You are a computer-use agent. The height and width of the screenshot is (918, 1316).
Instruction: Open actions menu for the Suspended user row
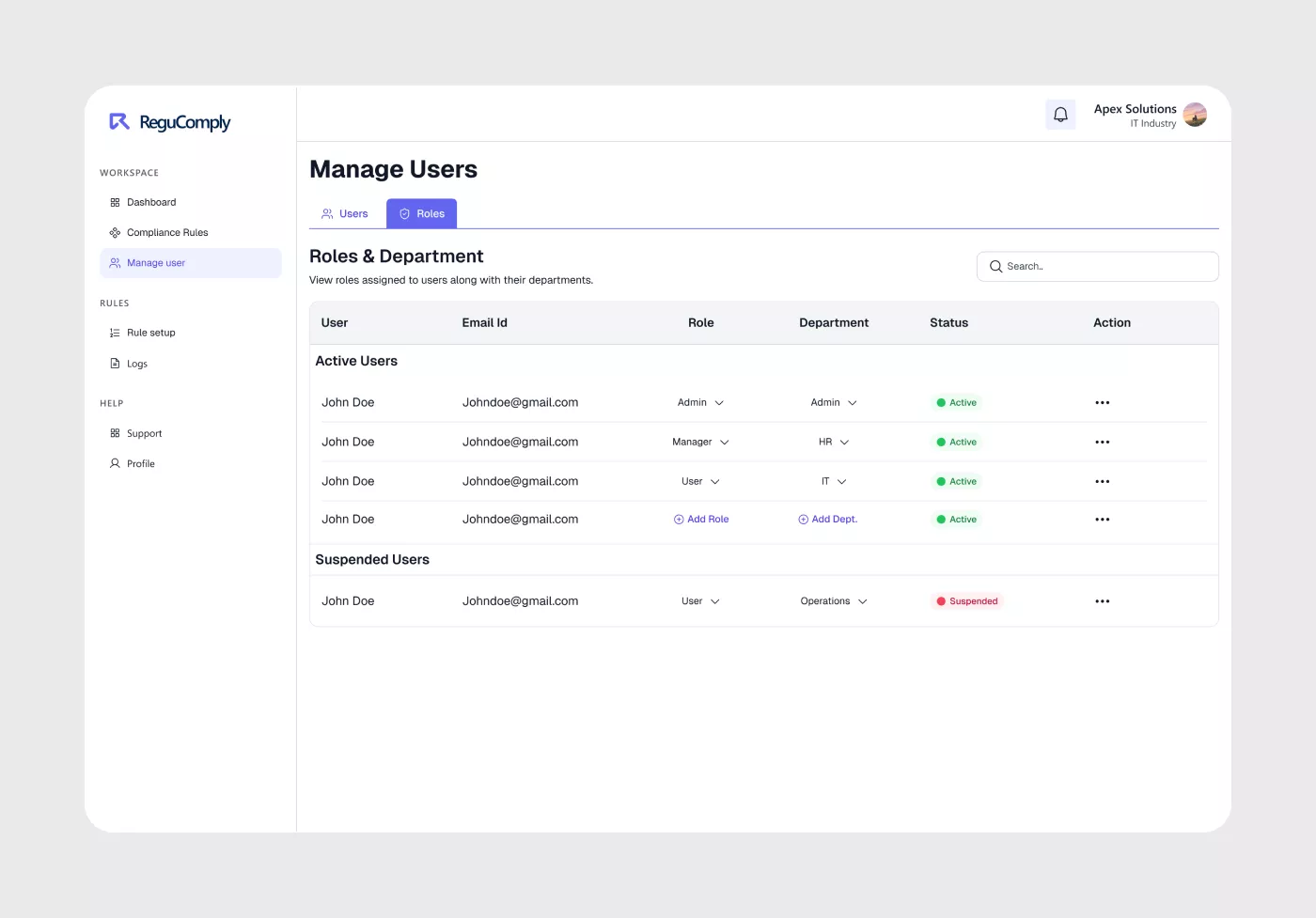coord(1103,601)
